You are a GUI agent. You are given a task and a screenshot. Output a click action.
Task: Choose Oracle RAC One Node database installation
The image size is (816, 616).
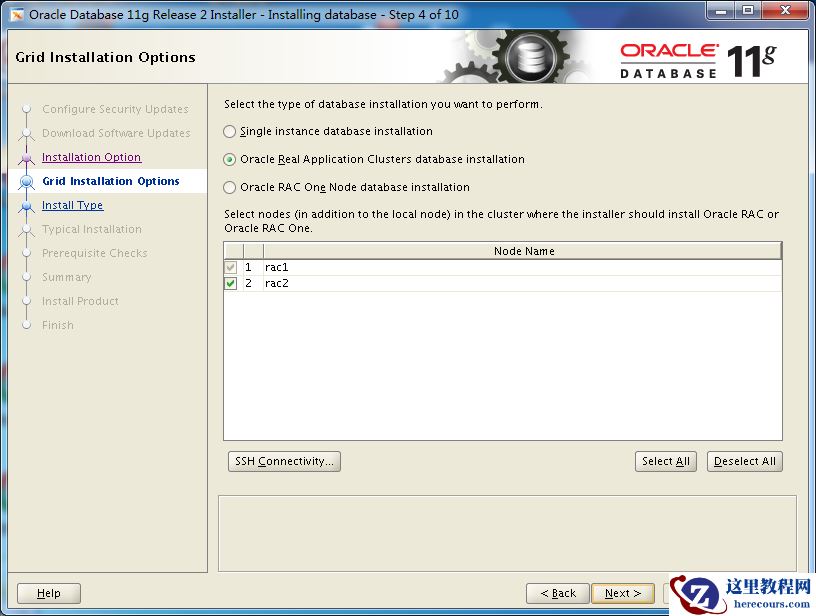(x=229, y=187)
